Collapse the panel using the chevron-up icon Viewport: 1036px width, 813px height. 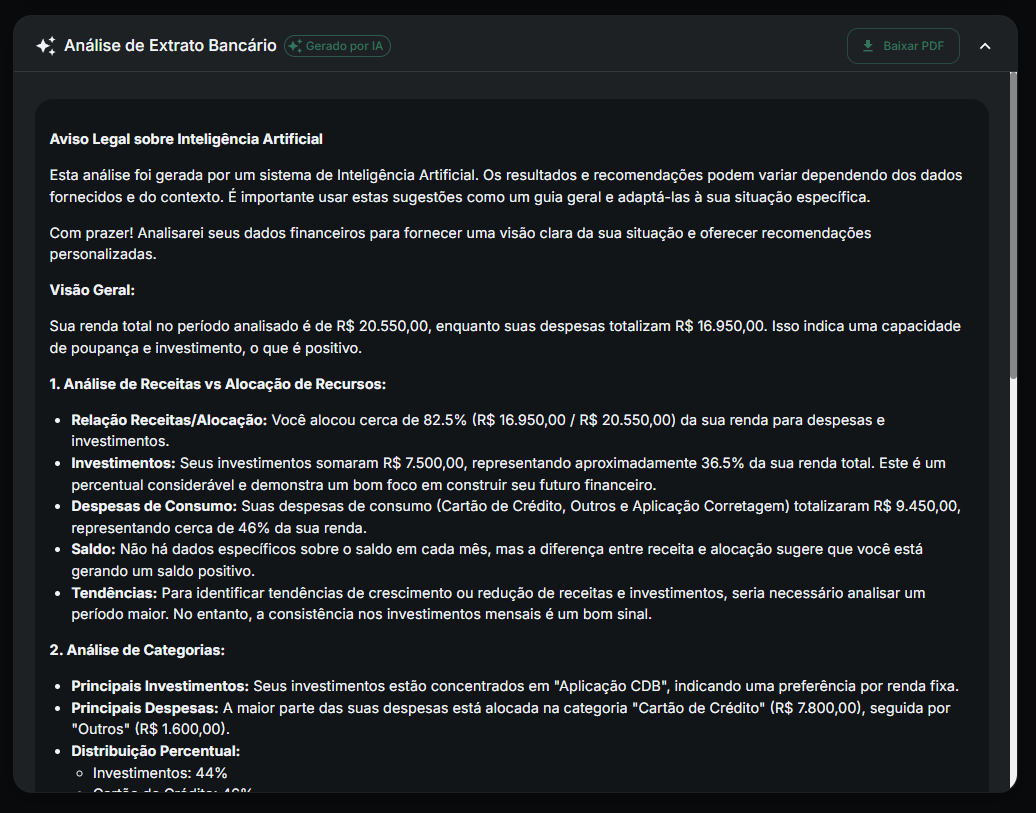click(x=985, y=45)
